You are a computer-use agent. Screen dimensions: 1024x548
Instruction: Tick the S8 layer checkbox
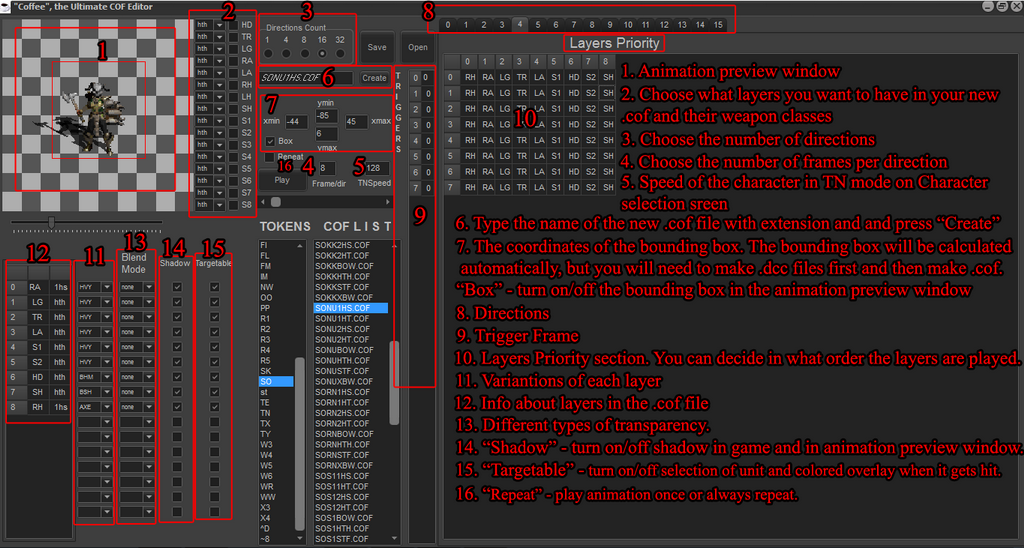click(x=233, y=204)
